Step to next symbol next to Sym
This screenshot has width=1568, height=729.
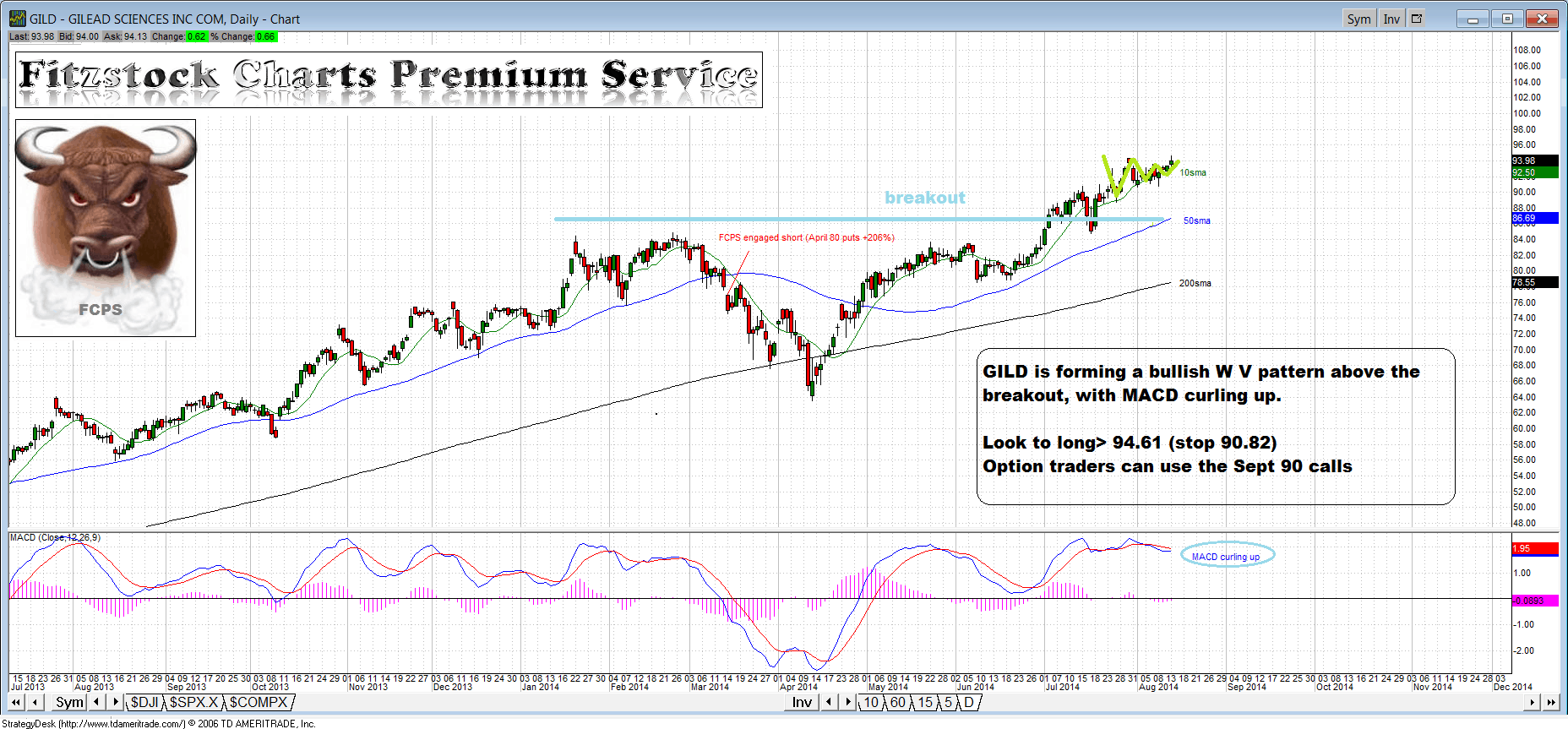[116, 702]
